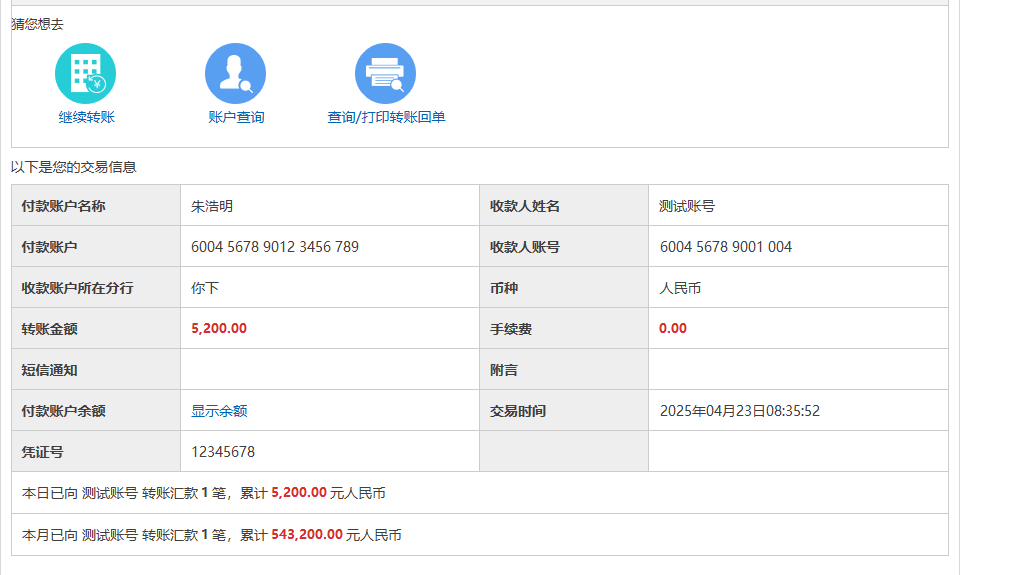Click the payer name 朱浩明
Image resolution: width=1010 pixels, height=575 pixels.
pos(212,206)
